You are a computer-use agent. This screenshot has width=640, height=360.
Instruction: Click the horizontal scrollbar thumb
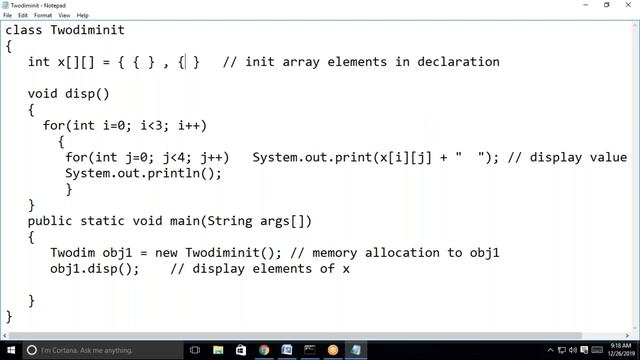(295, 336)
